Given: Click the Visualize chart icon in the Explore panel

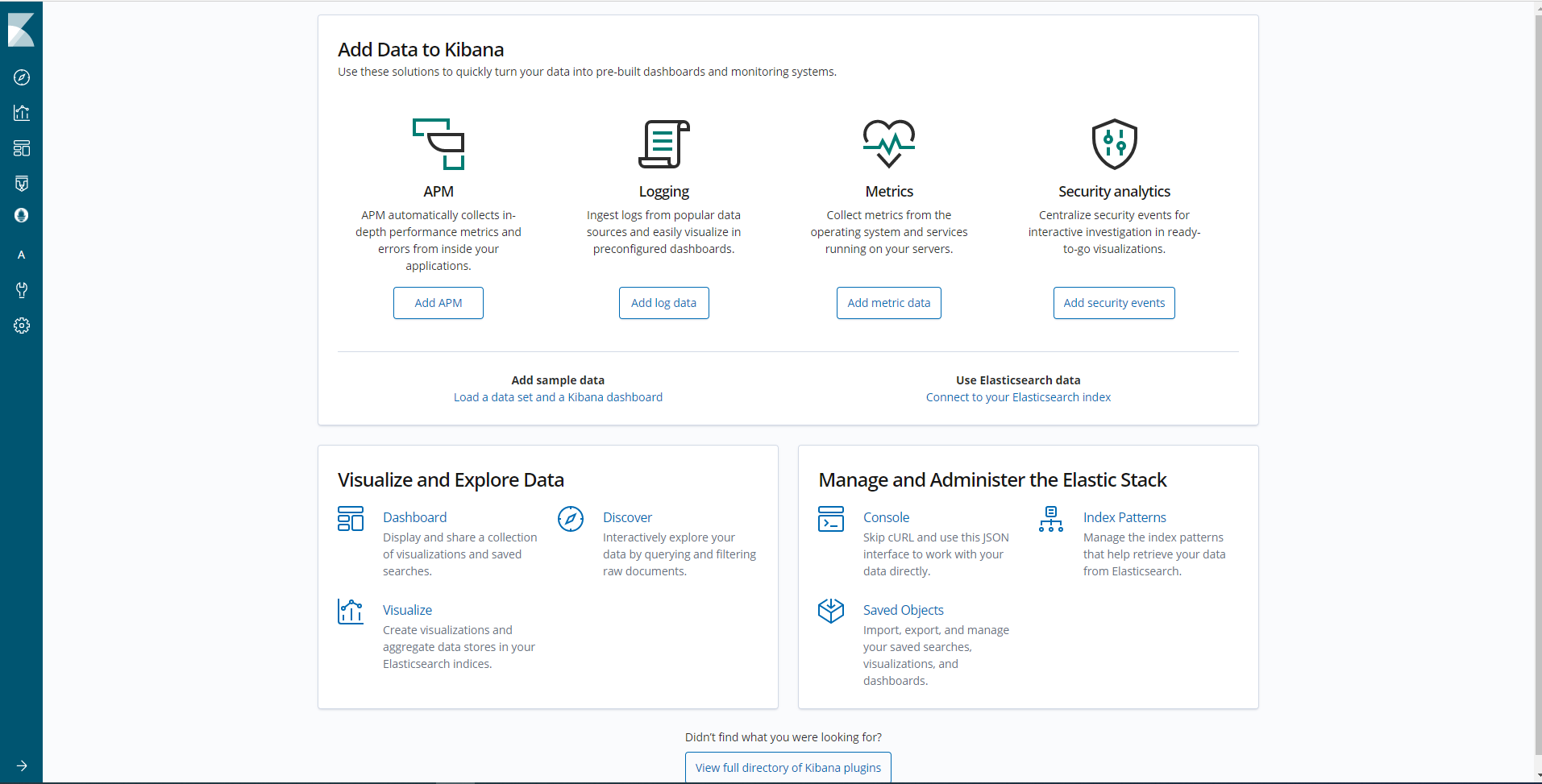Looking at the screenshot, I should click(x=351, y=612).
